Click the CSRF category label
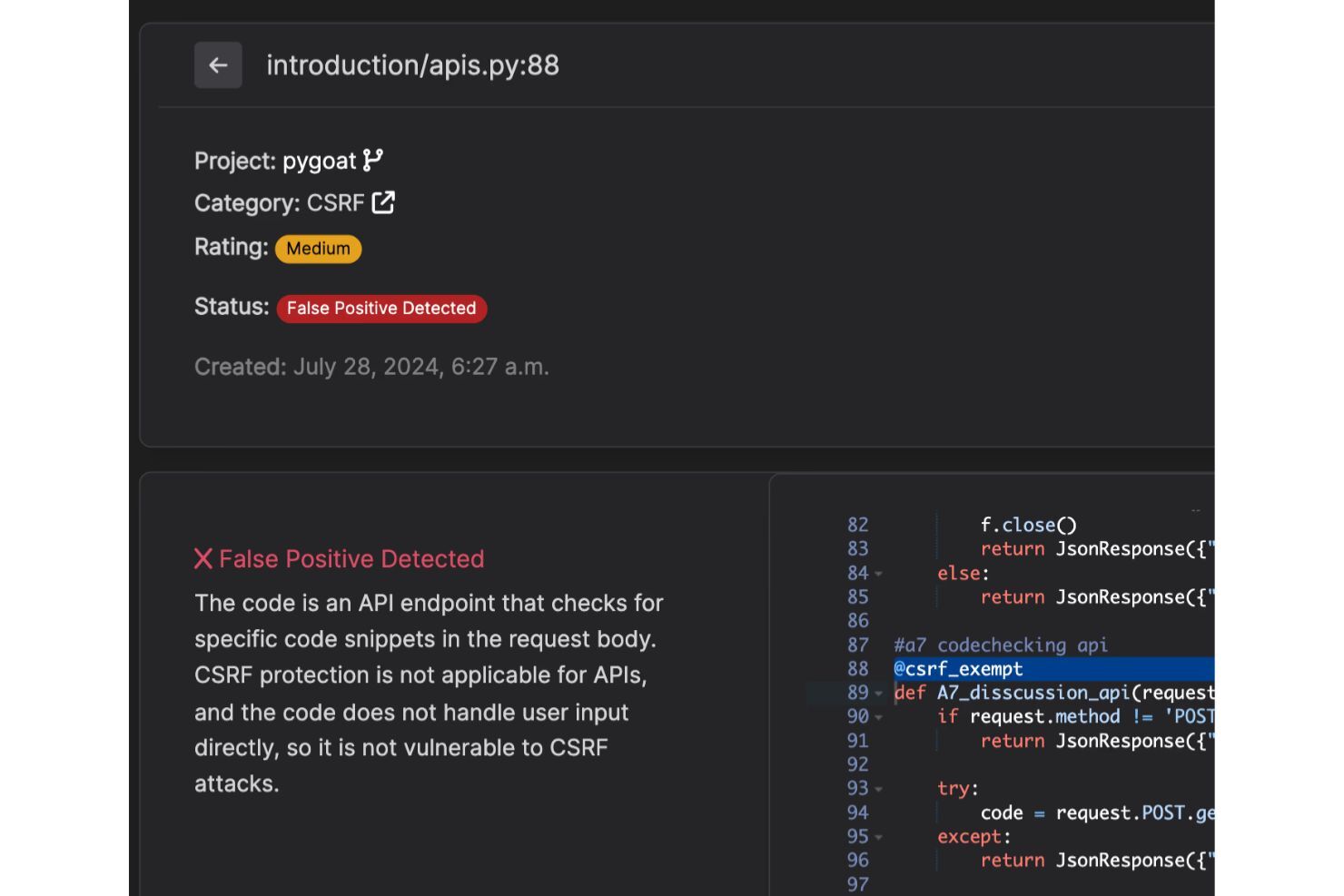This screenshot has height=896, width=1344. pos(335,203)
